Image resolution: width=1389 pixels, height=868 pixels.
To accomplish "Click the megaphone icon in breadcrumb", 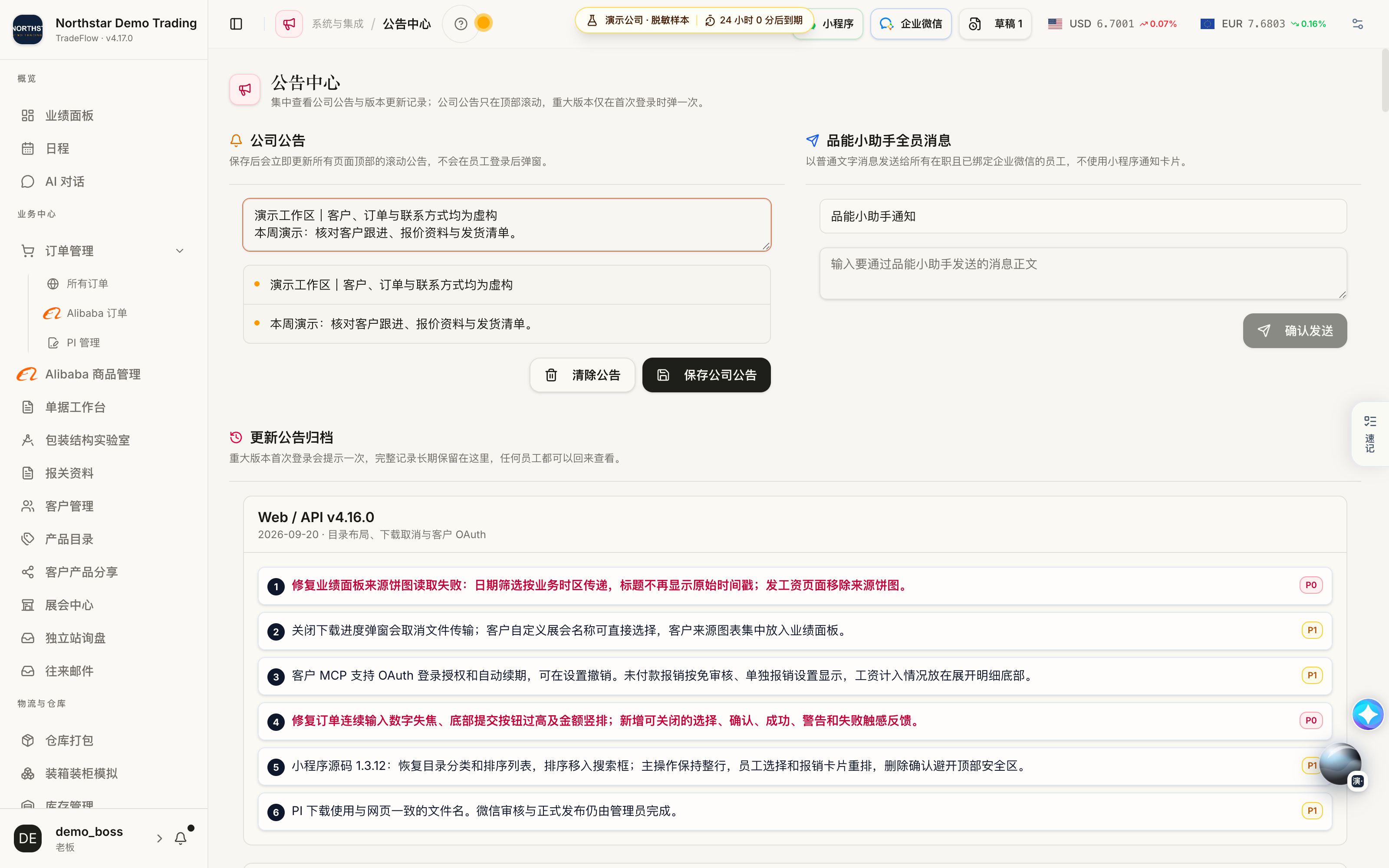I will [289, 23].
